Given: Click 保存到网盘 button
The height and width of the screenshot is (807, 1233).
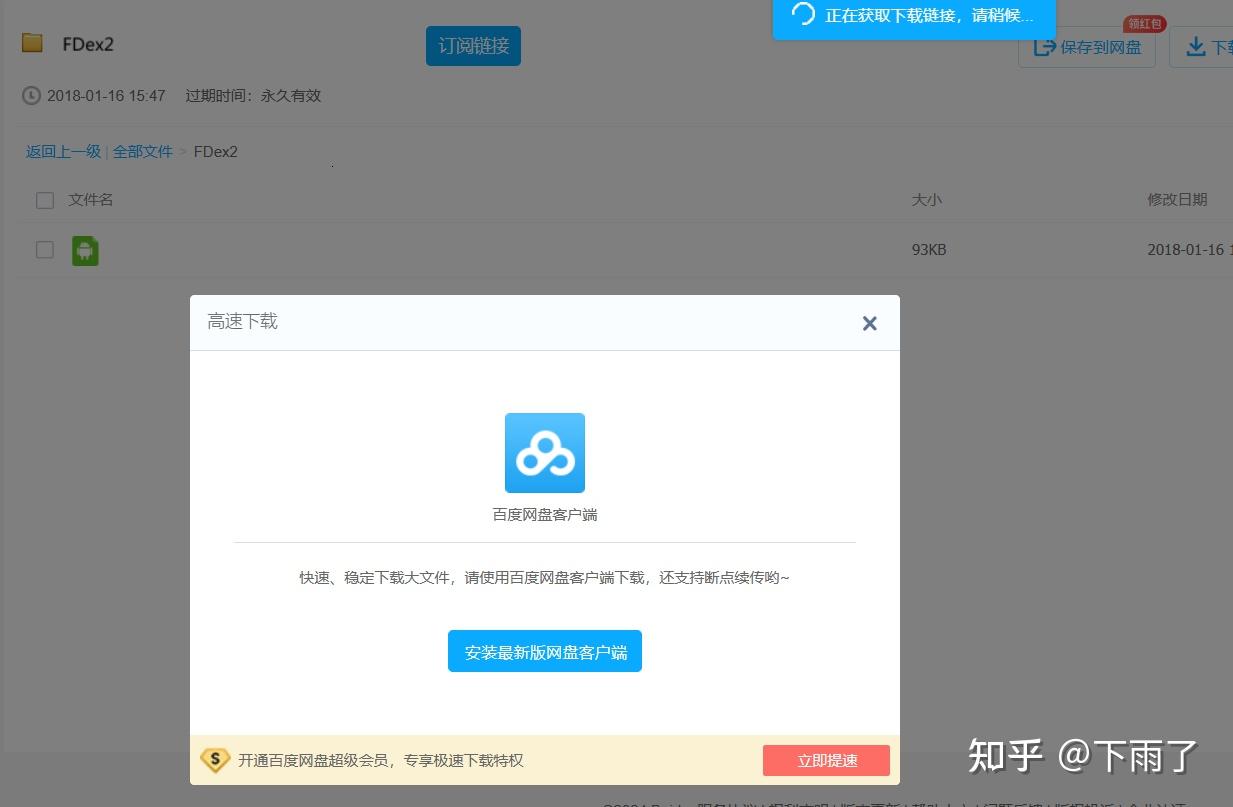Looking at the screenshot, I should pyautogui.click(x=1087, y=47).
